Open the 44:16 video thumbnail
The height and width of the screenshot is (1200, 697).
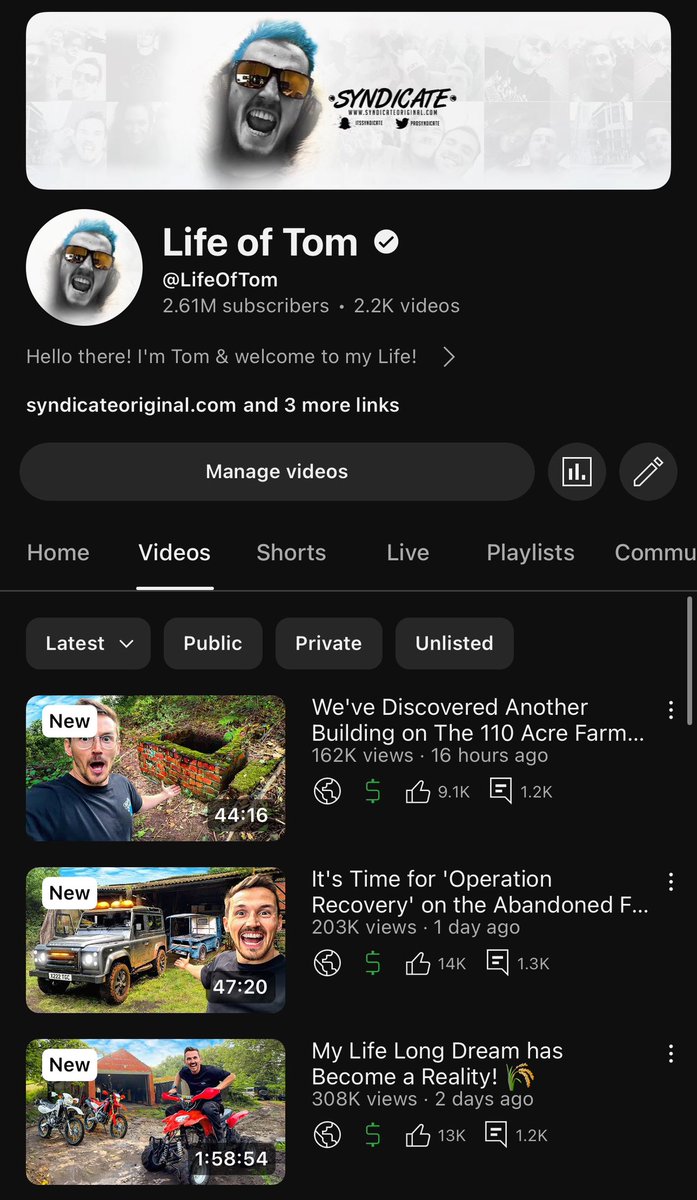click(156, 768)
